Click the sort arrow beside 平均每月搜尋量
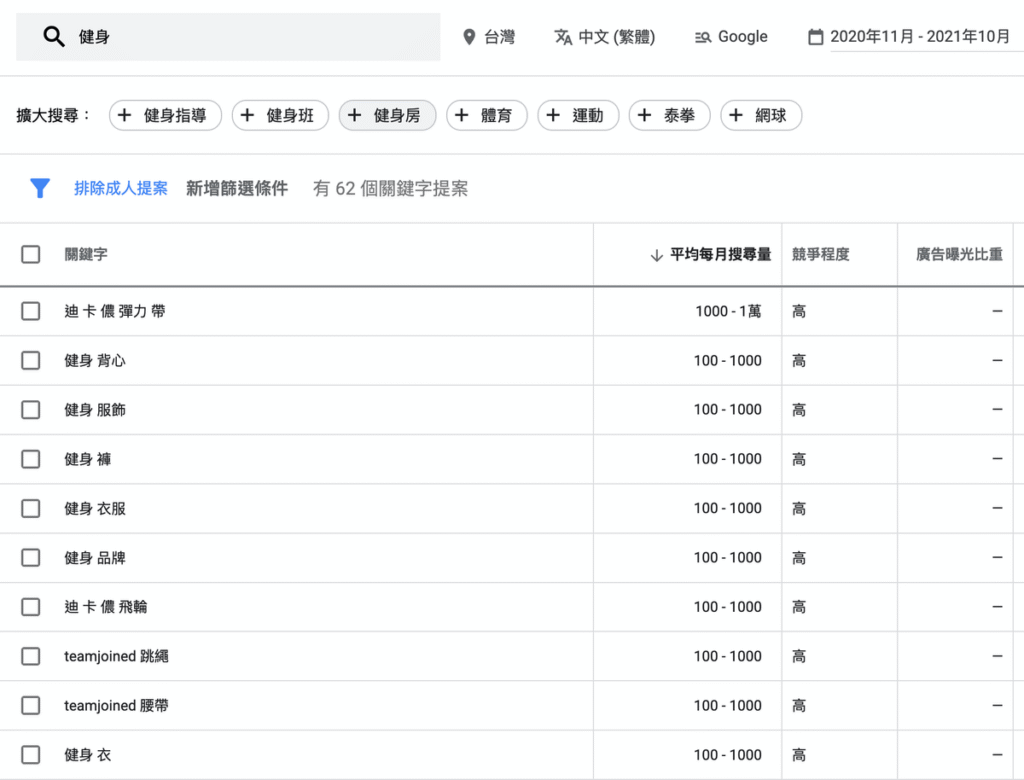The width and height of the screenshot is (1024, 780). pyautogui.click(x=656, y=255)
